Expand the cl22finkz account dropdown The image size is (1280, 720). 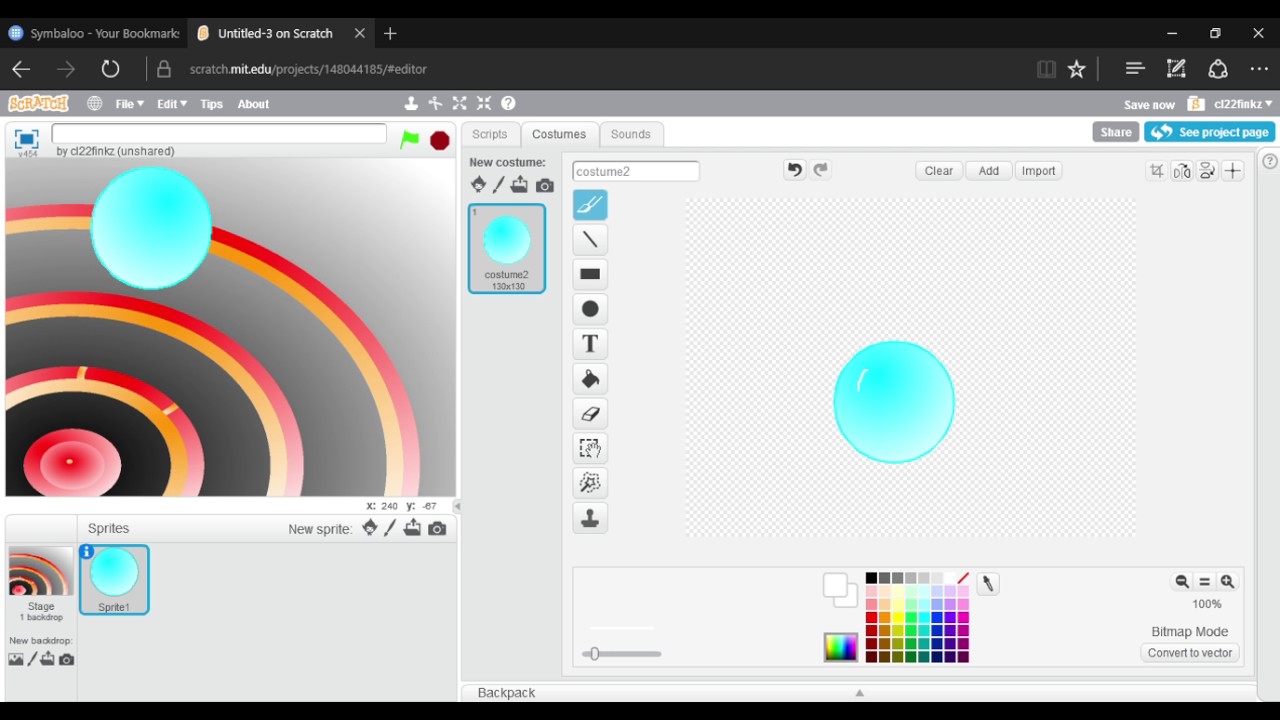pos(1243,104)
